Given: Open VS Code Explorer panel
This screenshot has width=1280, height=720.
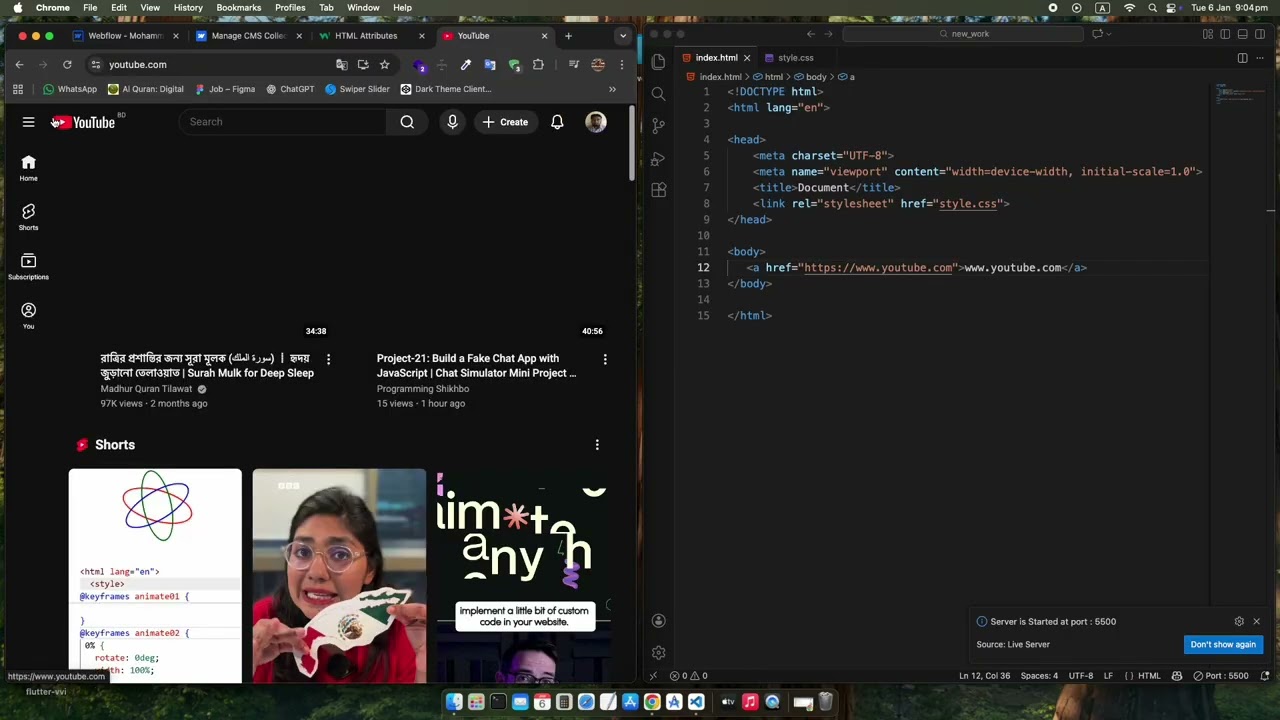Looking at the screenshot, I should point(658,62).
